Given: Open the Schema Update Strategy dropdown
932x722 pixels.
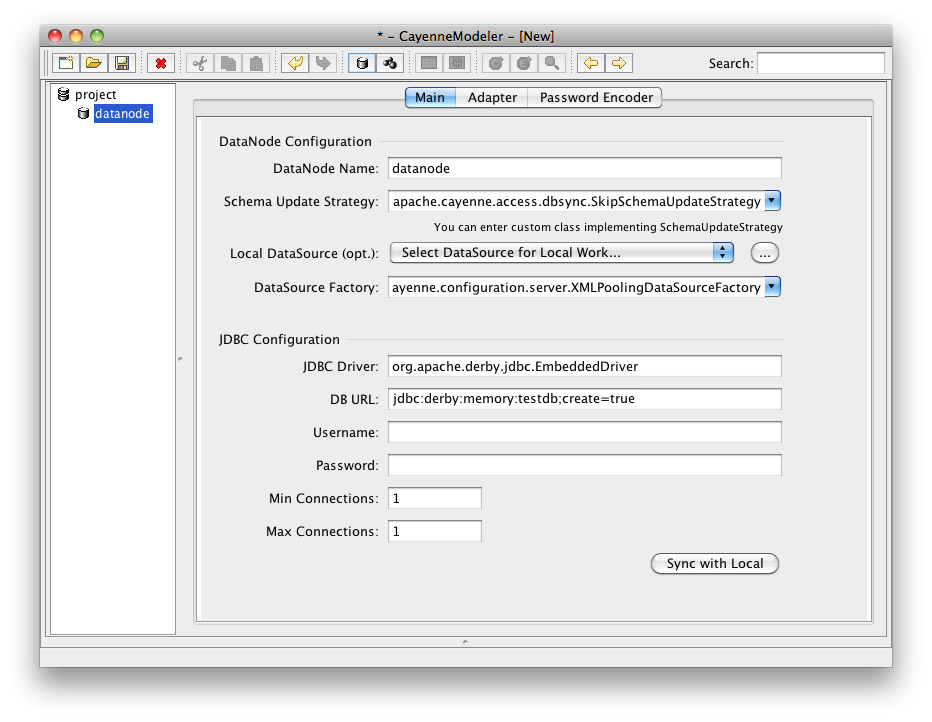Looking at the screenshot, I should coord(772,201).
